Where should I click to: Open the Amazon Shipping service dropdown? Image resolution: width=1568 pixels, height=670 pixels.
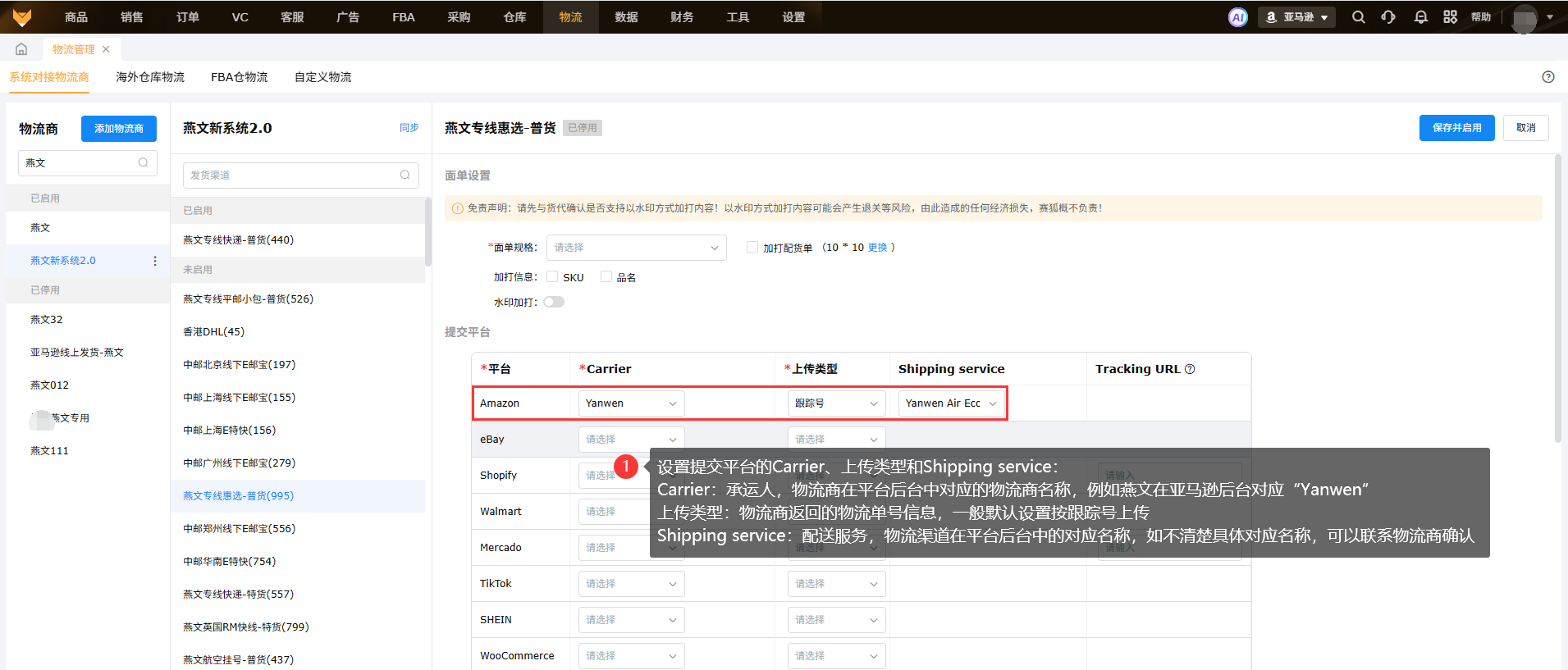pos(951,403)
